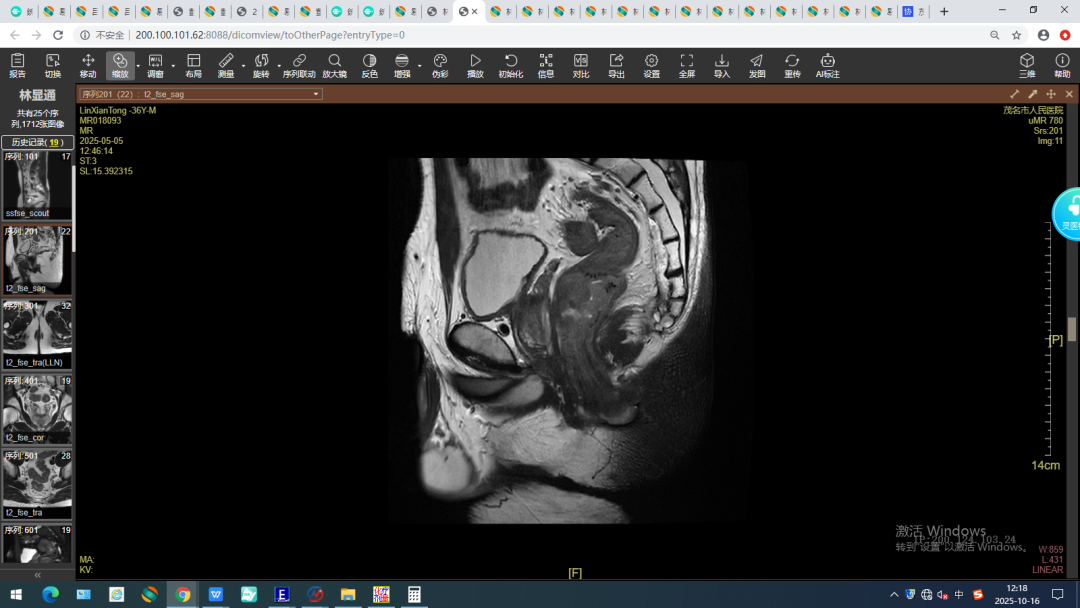The image size is (1080, 608).
Task: Apply 伪彩 (Pseudo-color) palette tool
Action: (x=440, y=65)
